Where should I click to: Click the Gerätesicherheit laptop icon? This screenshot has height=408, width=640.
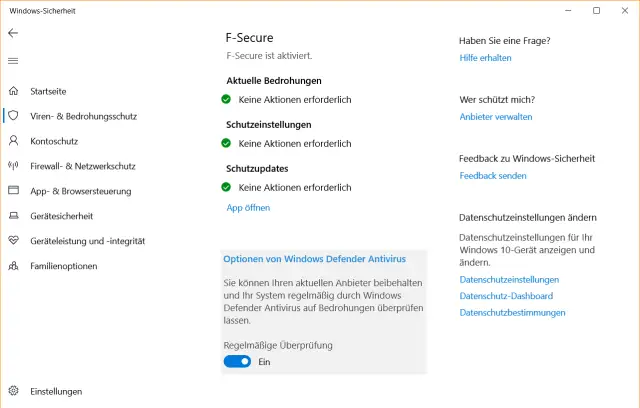(x=13, y=216)
